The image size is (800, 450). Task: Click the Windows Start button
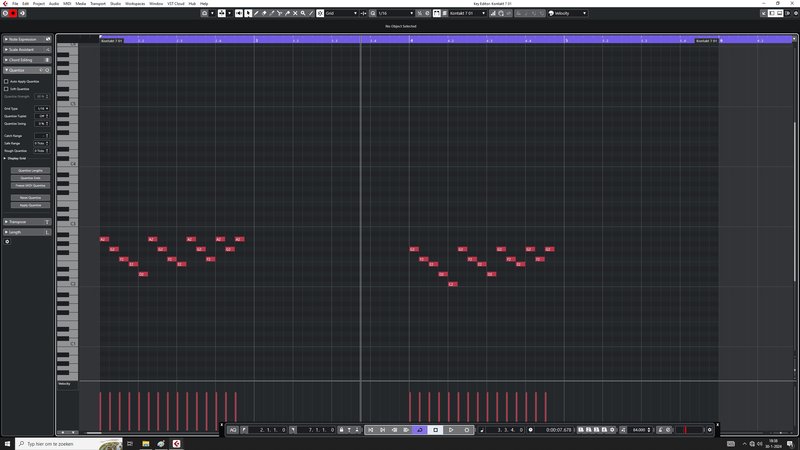click(7, 444)
